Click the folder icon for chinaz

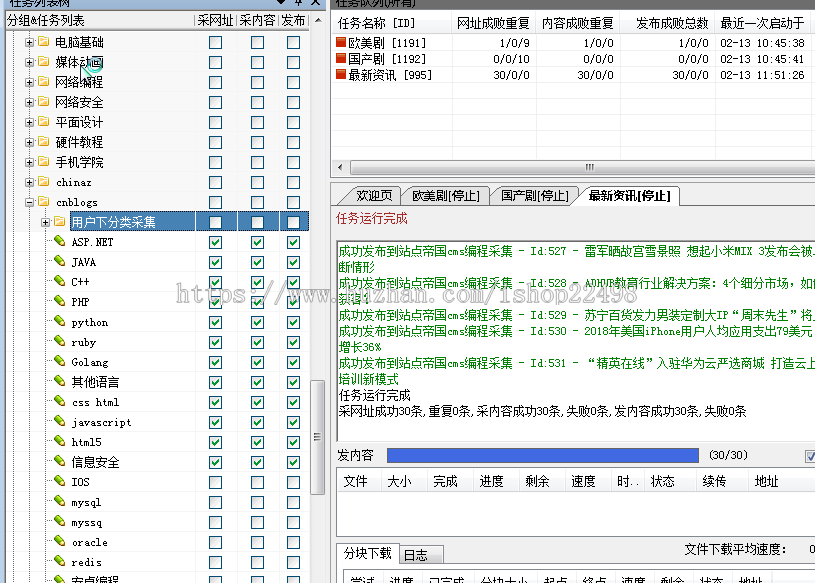click(x=44, y=181)
